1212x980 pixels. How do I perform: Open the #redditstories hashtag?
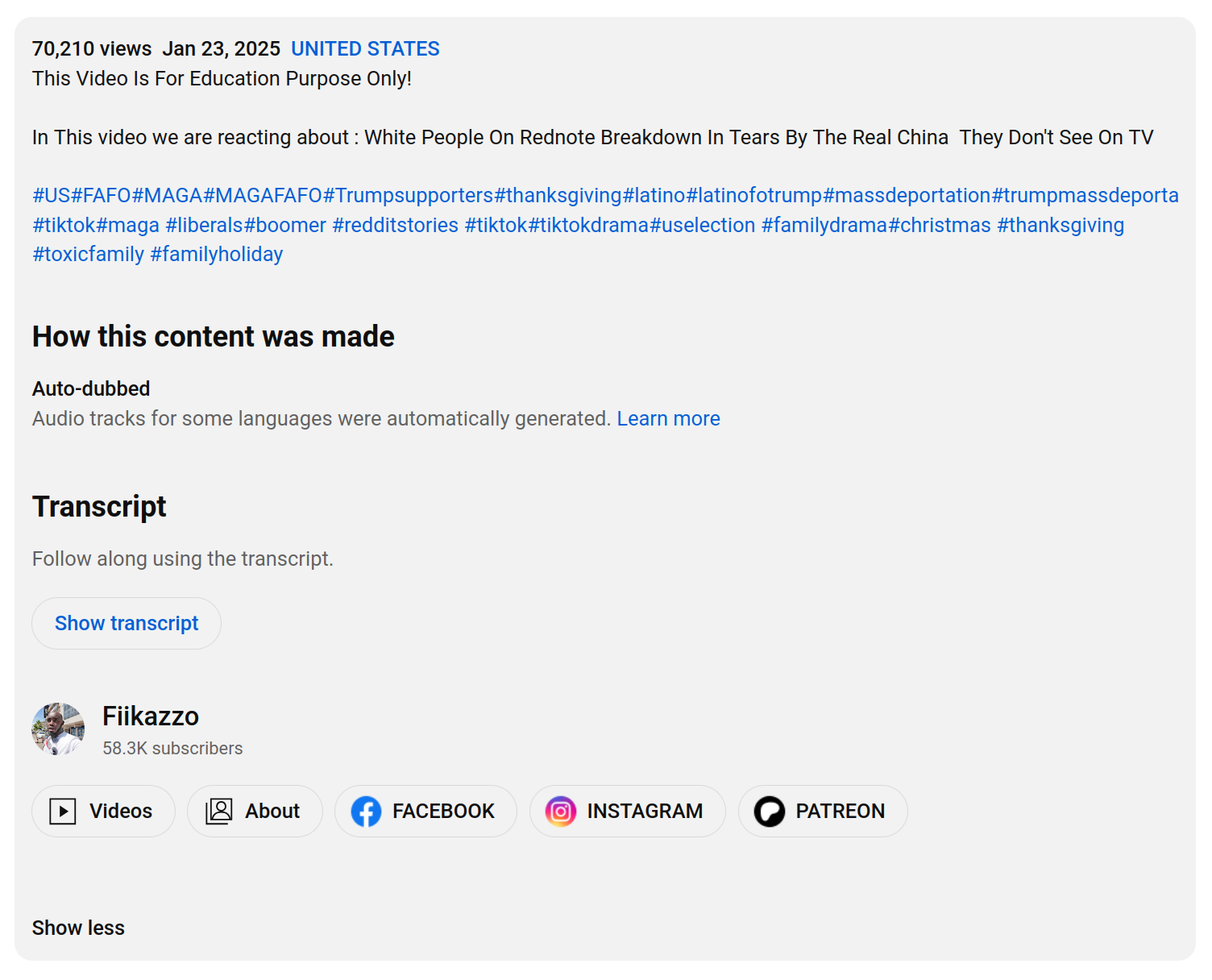click(395, 226)
